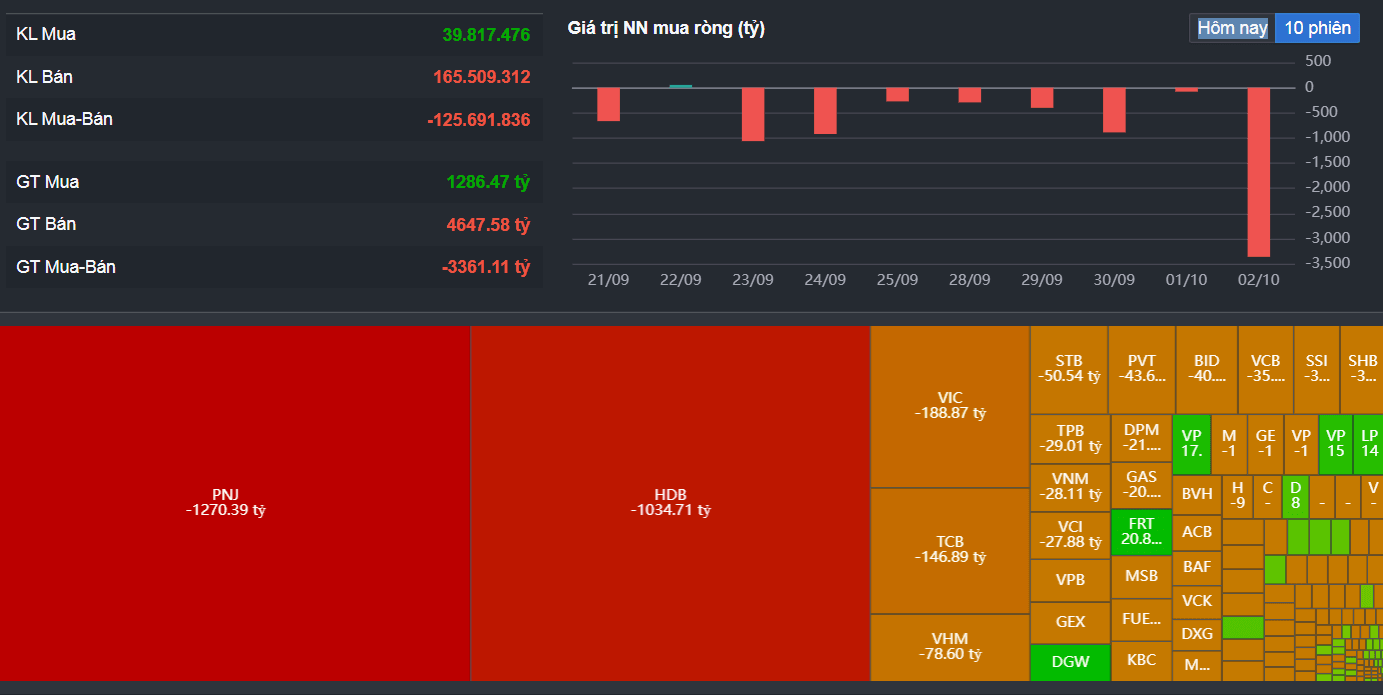Click the SHB treemap tile

click(1362, 369)
